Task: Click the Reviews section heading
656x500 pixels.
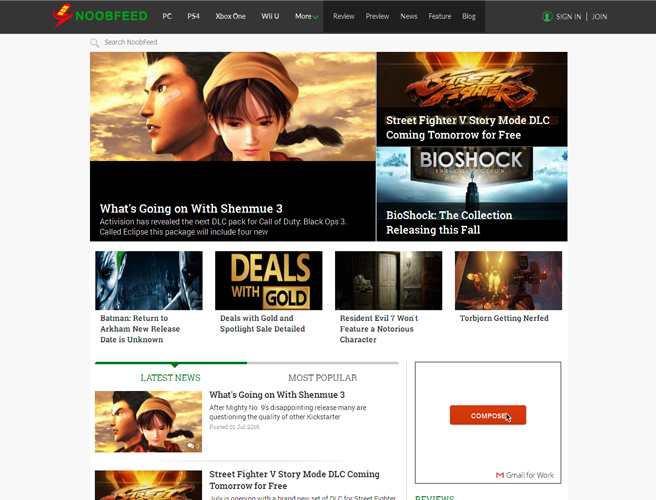Action: coord(435,498)
